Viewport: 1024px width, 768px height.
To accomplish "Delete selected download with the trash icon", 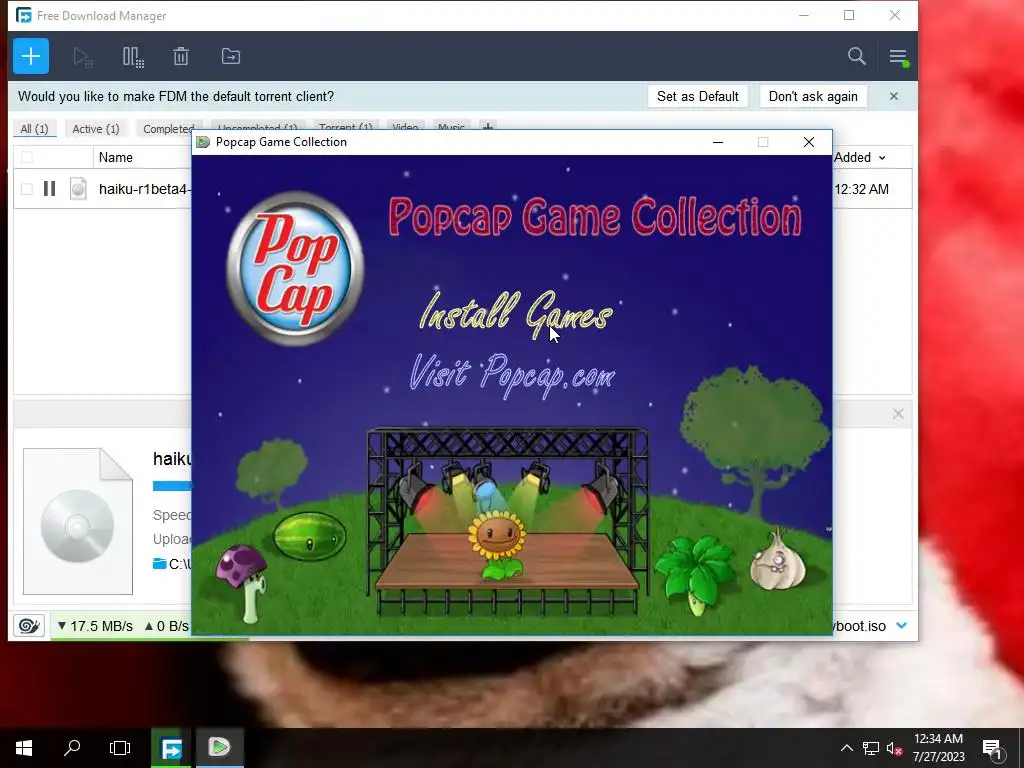I will click(181, 56).
